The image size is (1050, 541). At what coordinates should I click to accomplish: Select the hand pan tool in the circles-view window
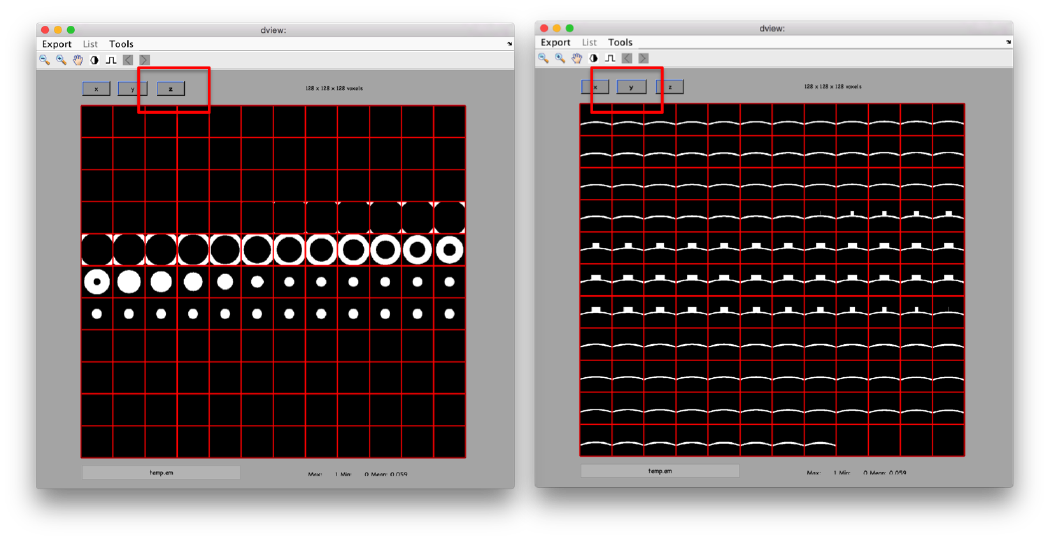pos(78,60)
